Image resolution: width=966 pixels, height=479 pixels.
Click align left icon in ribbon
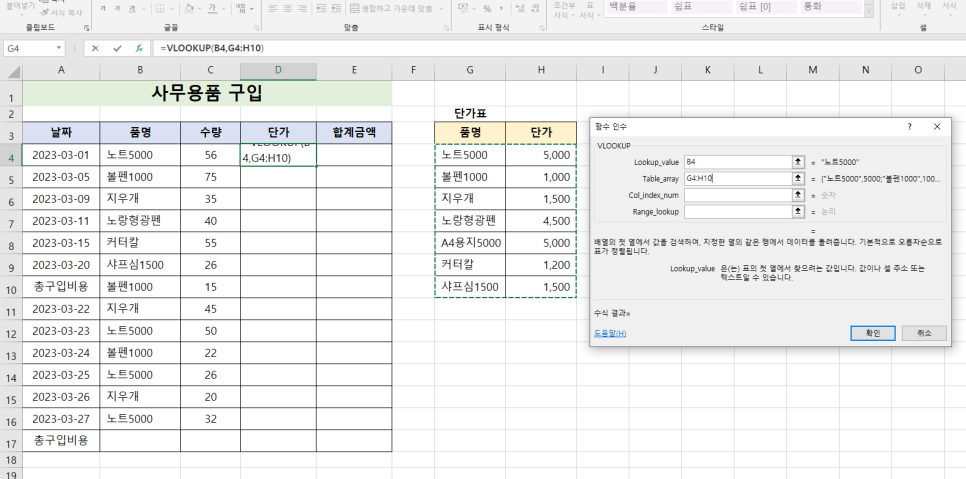click(272, 9)
